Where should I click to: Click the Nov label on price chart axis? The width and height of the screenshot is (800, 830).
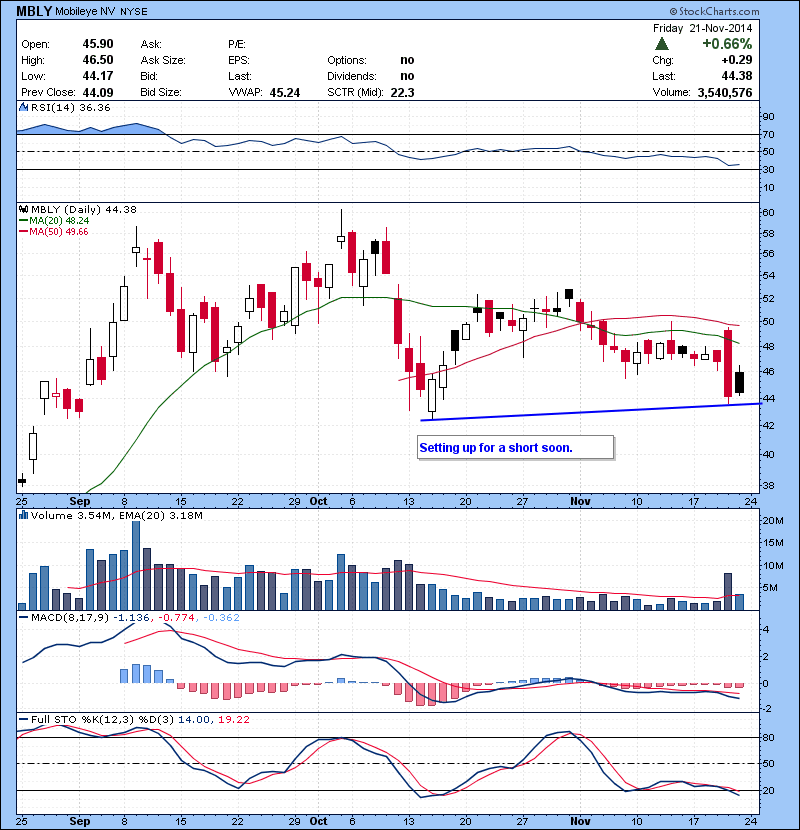point(580,501)
